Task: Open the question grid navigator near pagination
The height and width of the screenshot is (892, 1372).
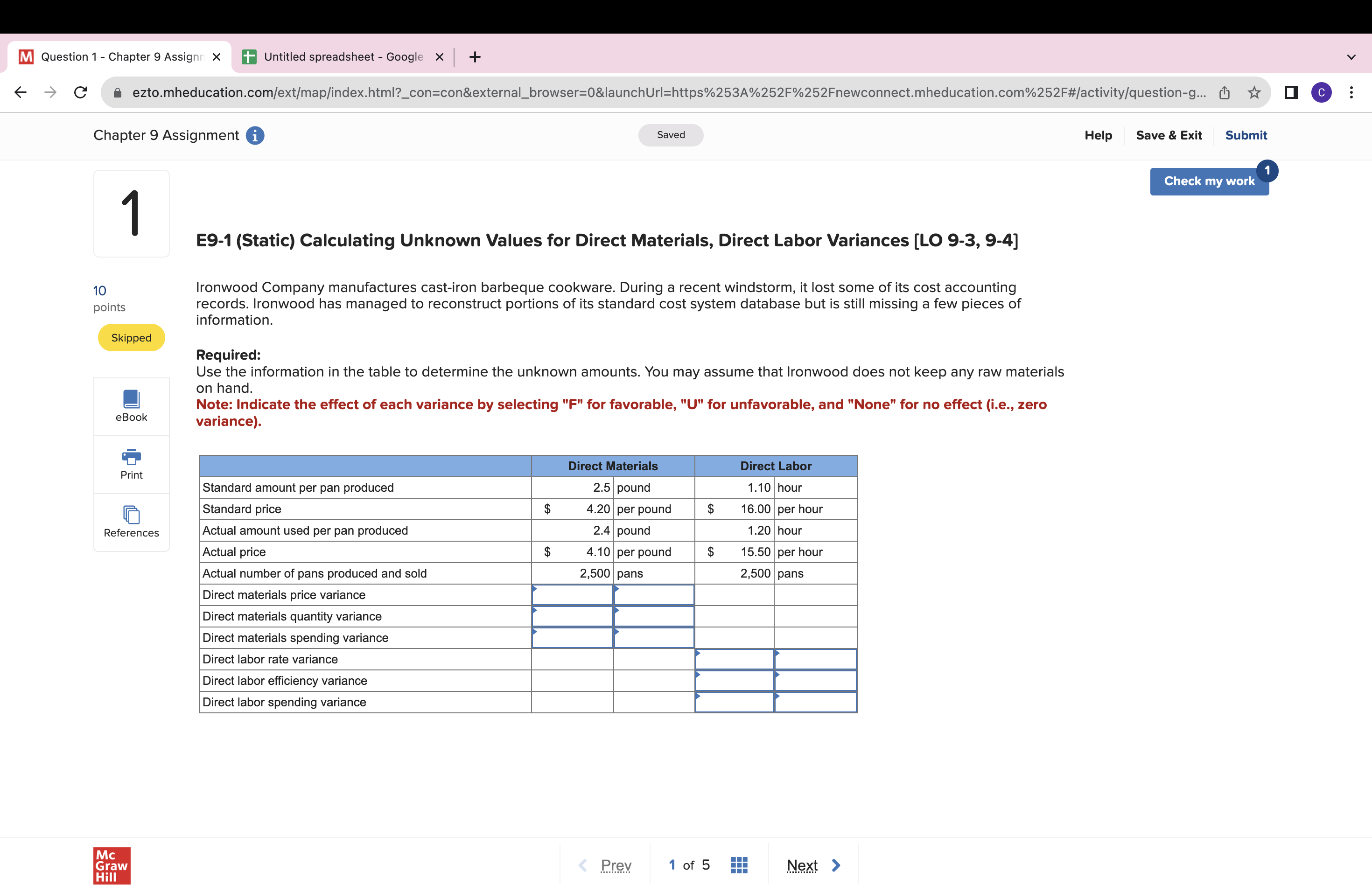Action: pos(739,864)
